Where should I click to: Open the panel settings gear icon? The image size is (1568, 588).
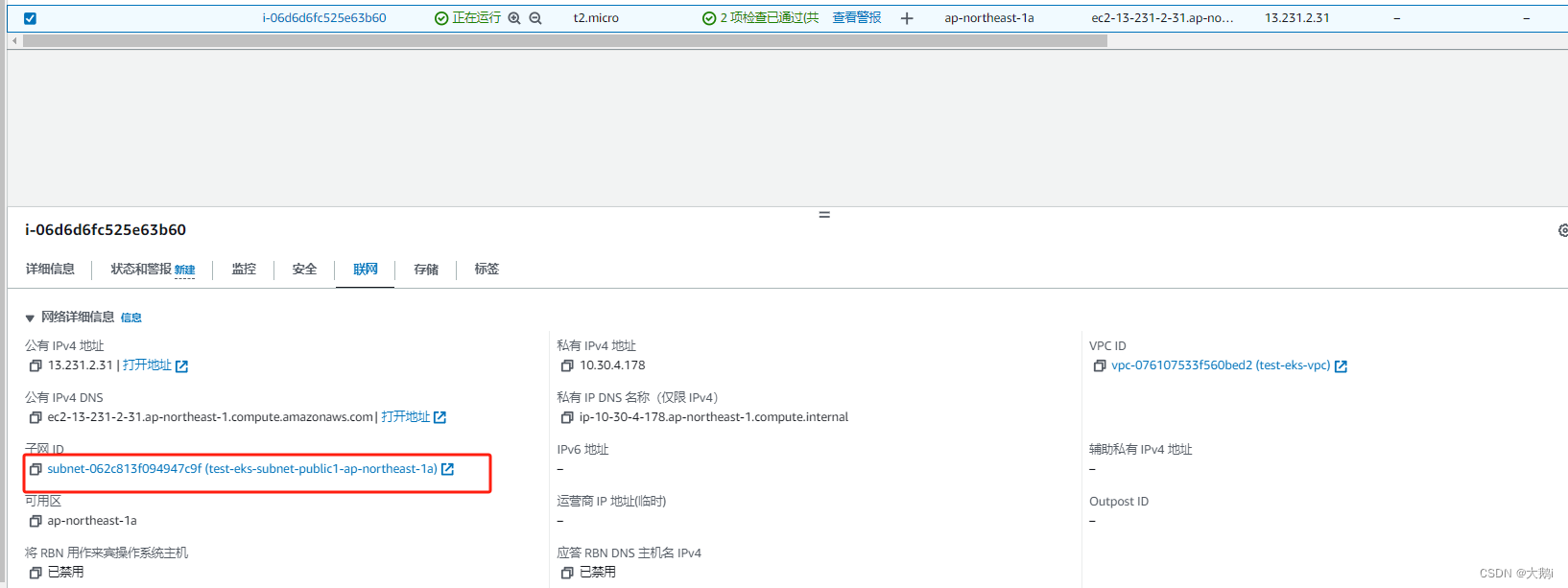1562,230
